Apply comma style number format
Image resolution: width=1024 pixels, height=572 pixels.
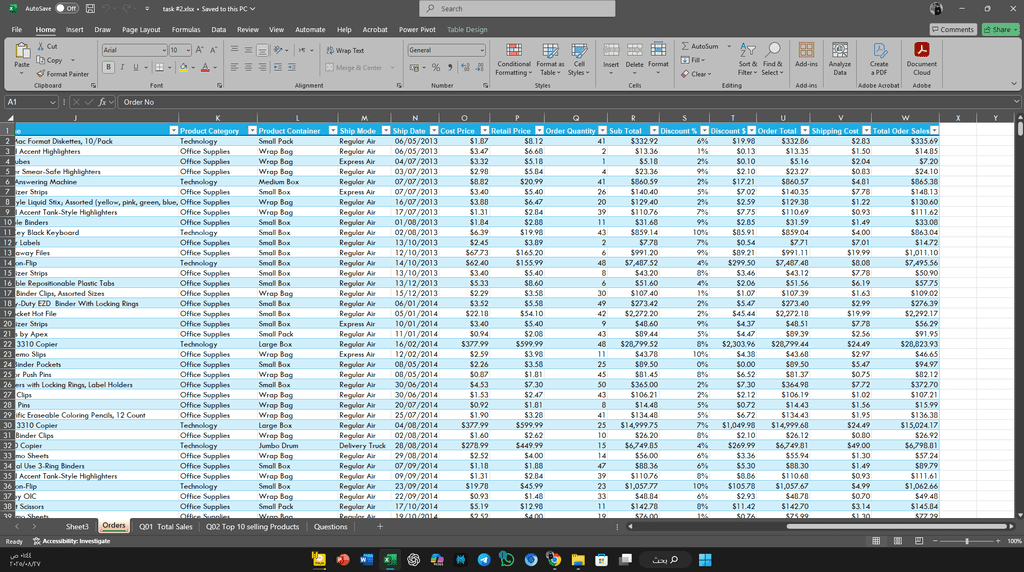pos(450,67)
